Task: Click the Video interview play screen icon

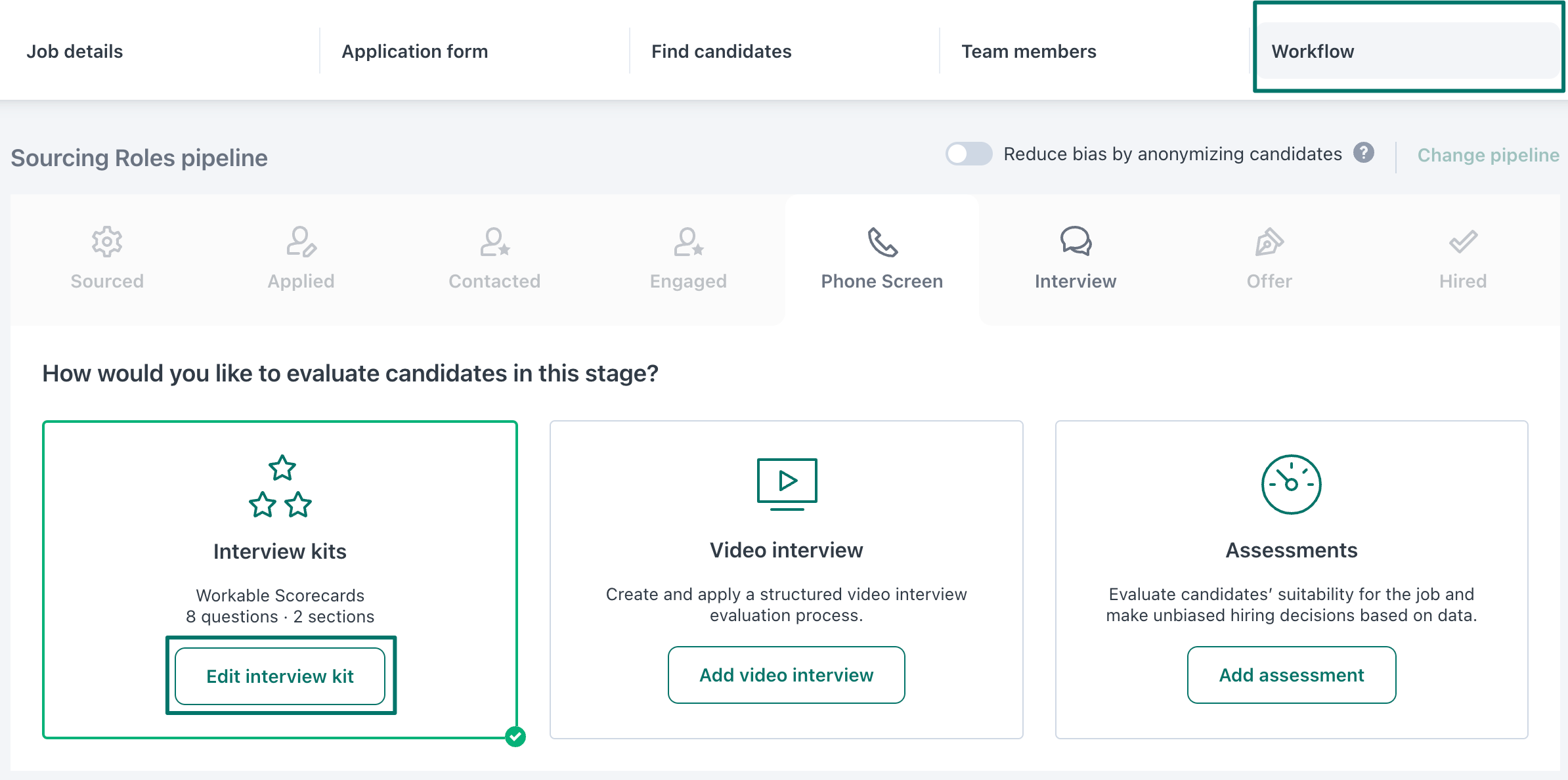Action: pos(787,484)
